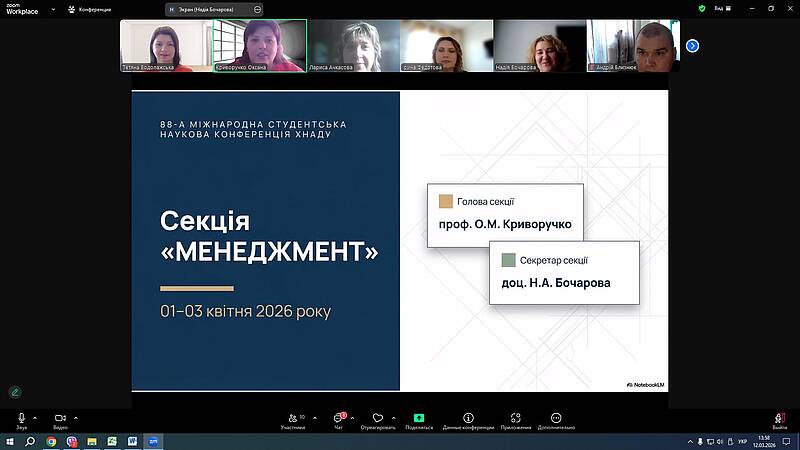
Task: Click the green security shield icon
Action: tap(703, 8)
